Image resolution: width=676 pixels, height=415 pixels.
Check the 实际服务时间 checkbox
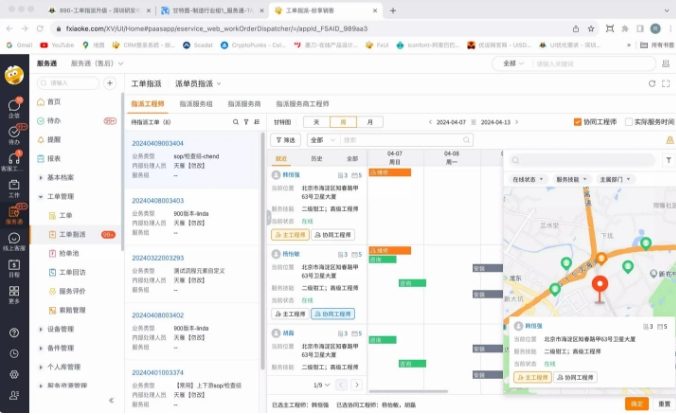click(629, 122)
